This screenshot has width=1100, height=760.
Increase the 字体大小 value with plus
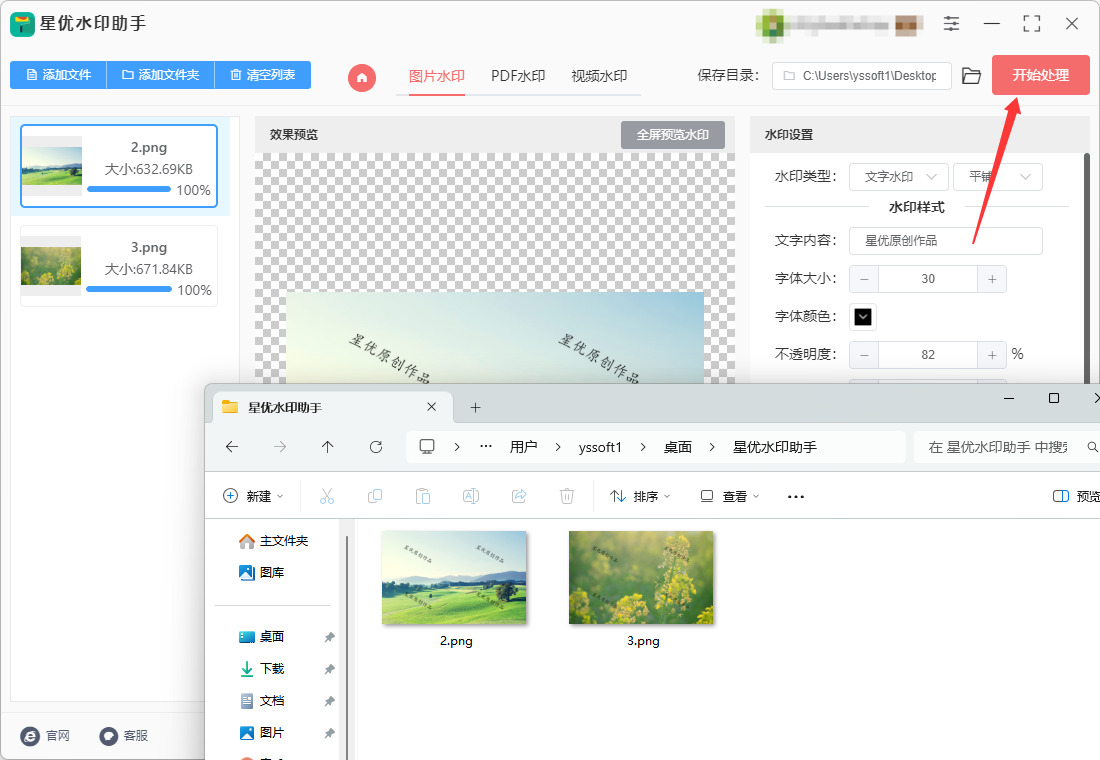coord(992,279)
